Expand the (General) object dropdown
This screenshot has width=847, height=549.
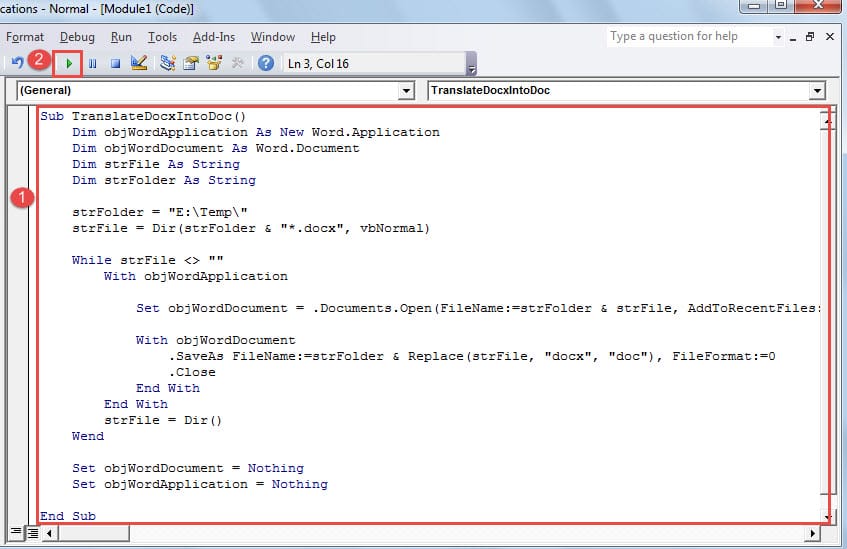tap(406, 91)
